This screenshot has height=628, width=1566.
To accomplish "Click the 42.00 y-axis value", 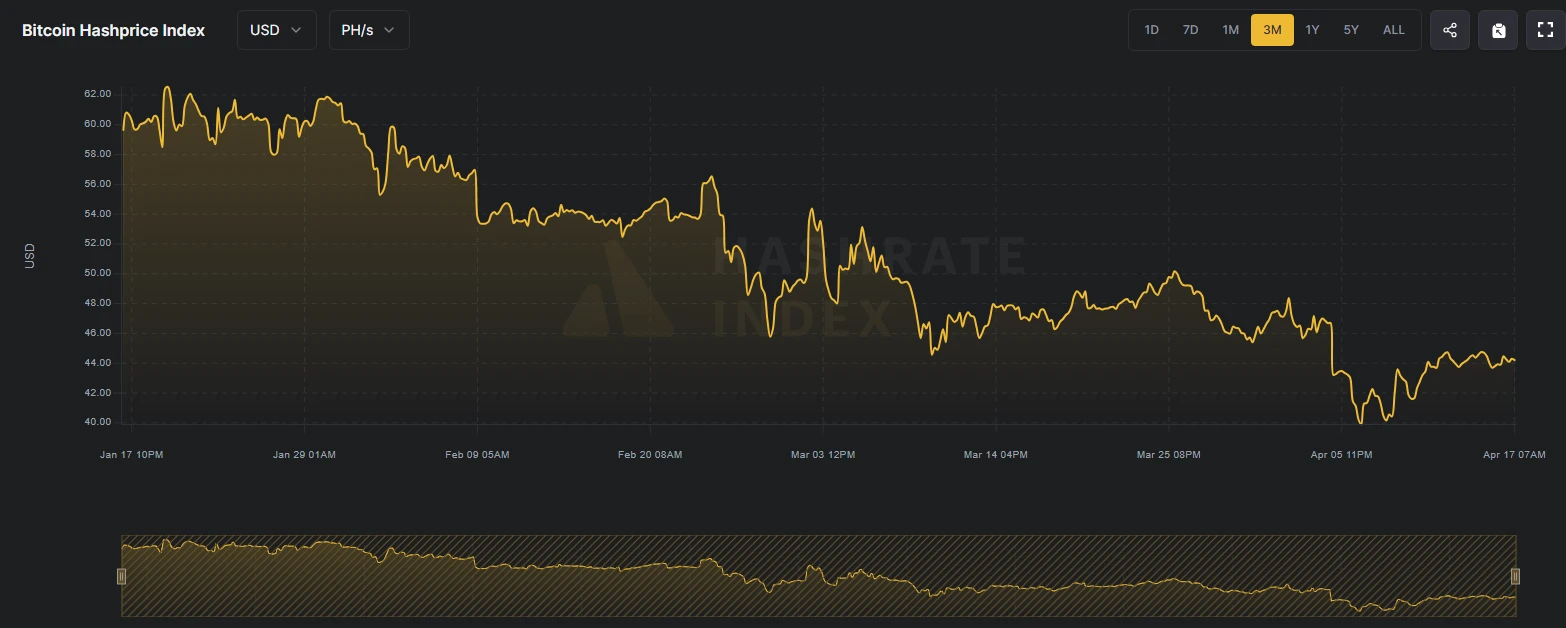I will coord(97,393).
